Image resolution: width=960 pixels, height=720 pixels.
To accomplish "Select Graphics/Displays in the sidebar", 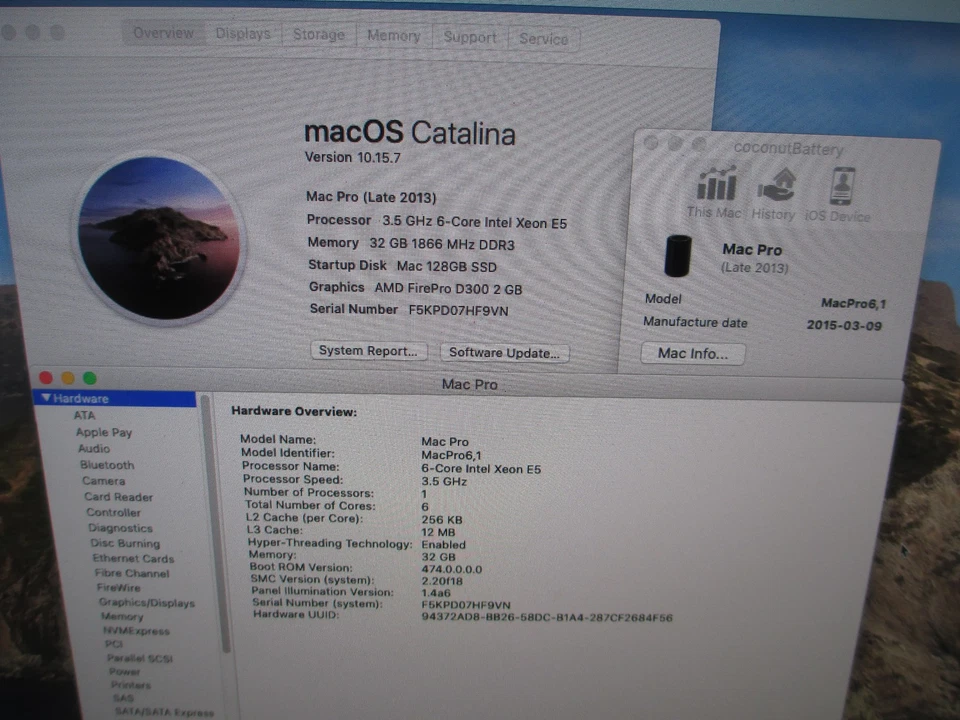I will (147, 603).
